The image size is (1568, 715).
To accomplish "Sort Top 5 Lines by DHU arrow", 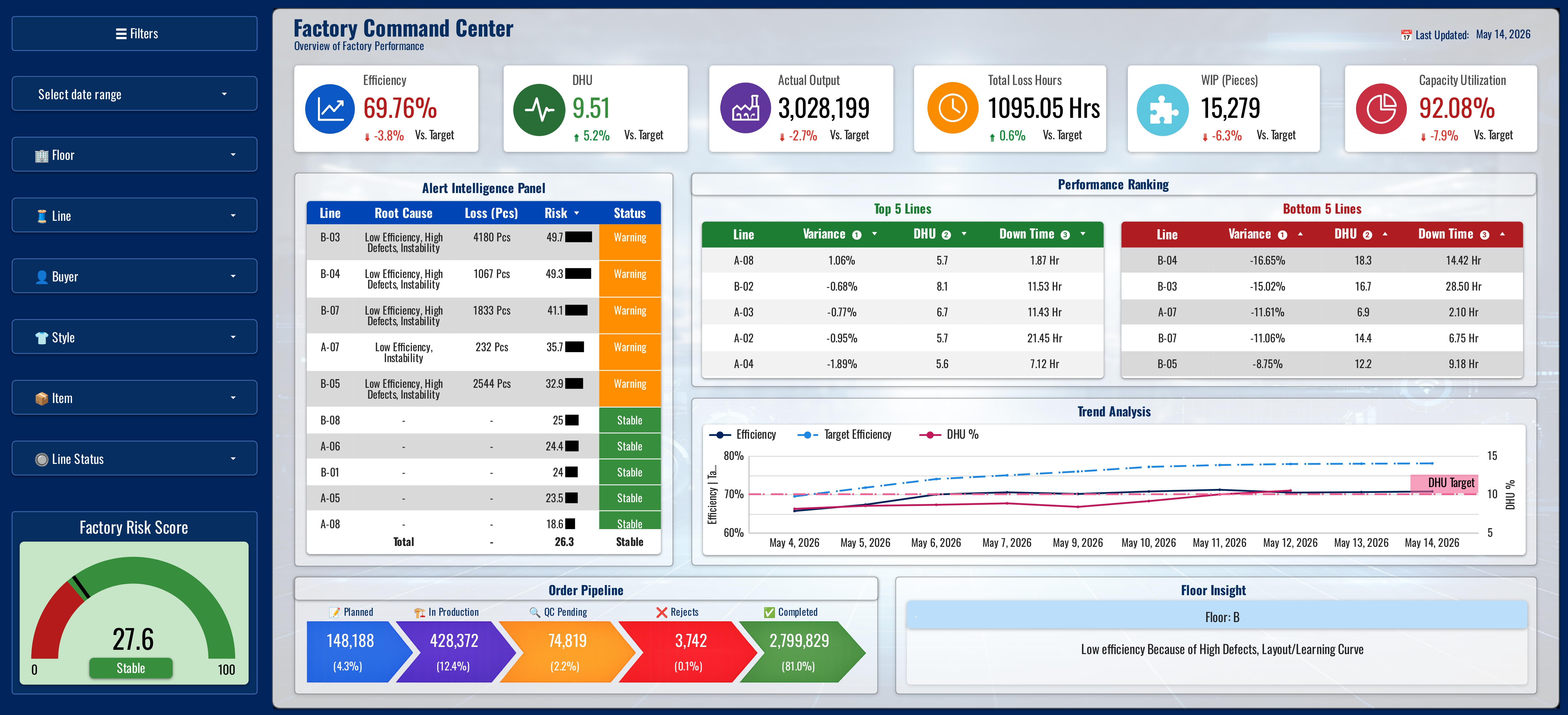I will 964,234.
